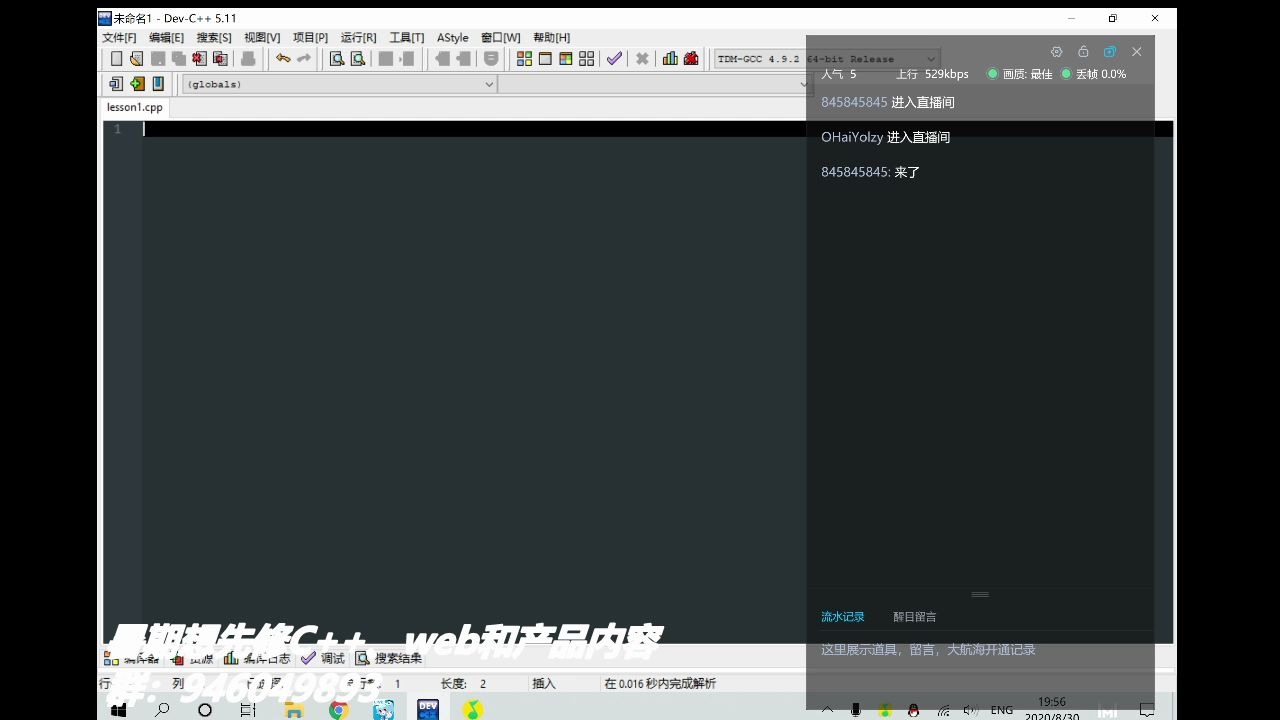
Task: Click the lock icon in livestream overlay
Action: pos(1083,52)
